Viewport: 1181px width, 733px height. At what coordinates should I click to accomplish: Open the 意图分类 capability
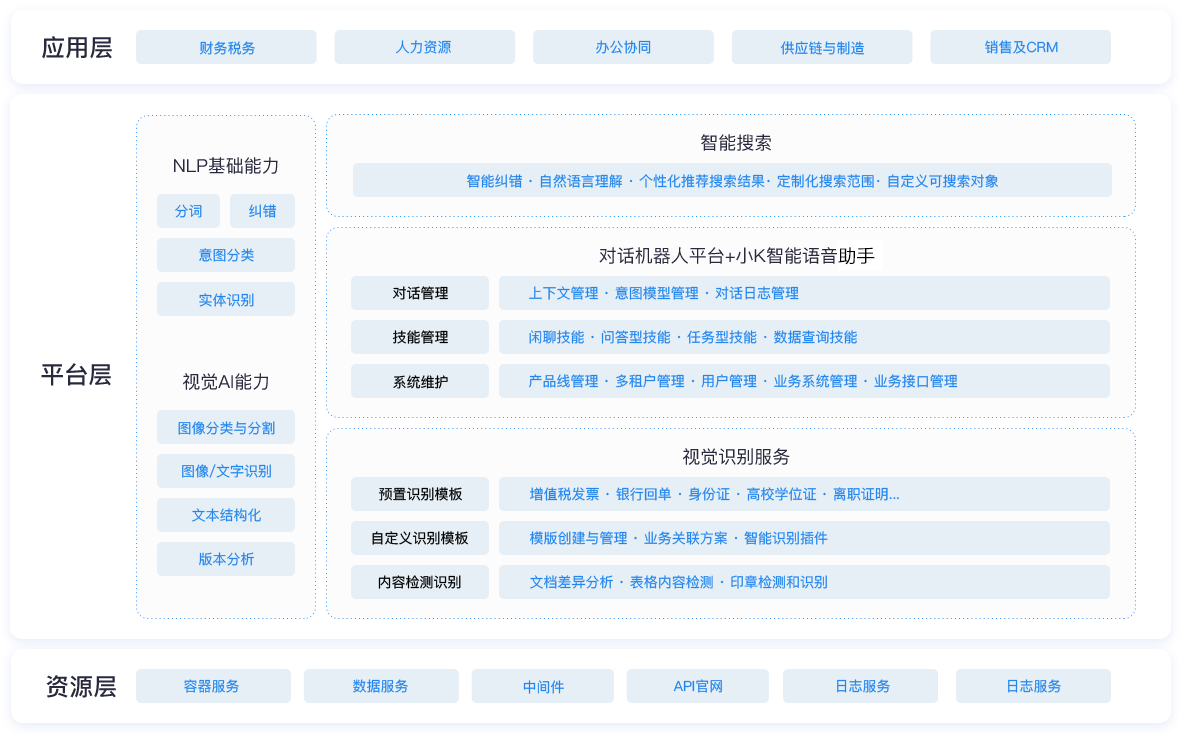point(225,255)
